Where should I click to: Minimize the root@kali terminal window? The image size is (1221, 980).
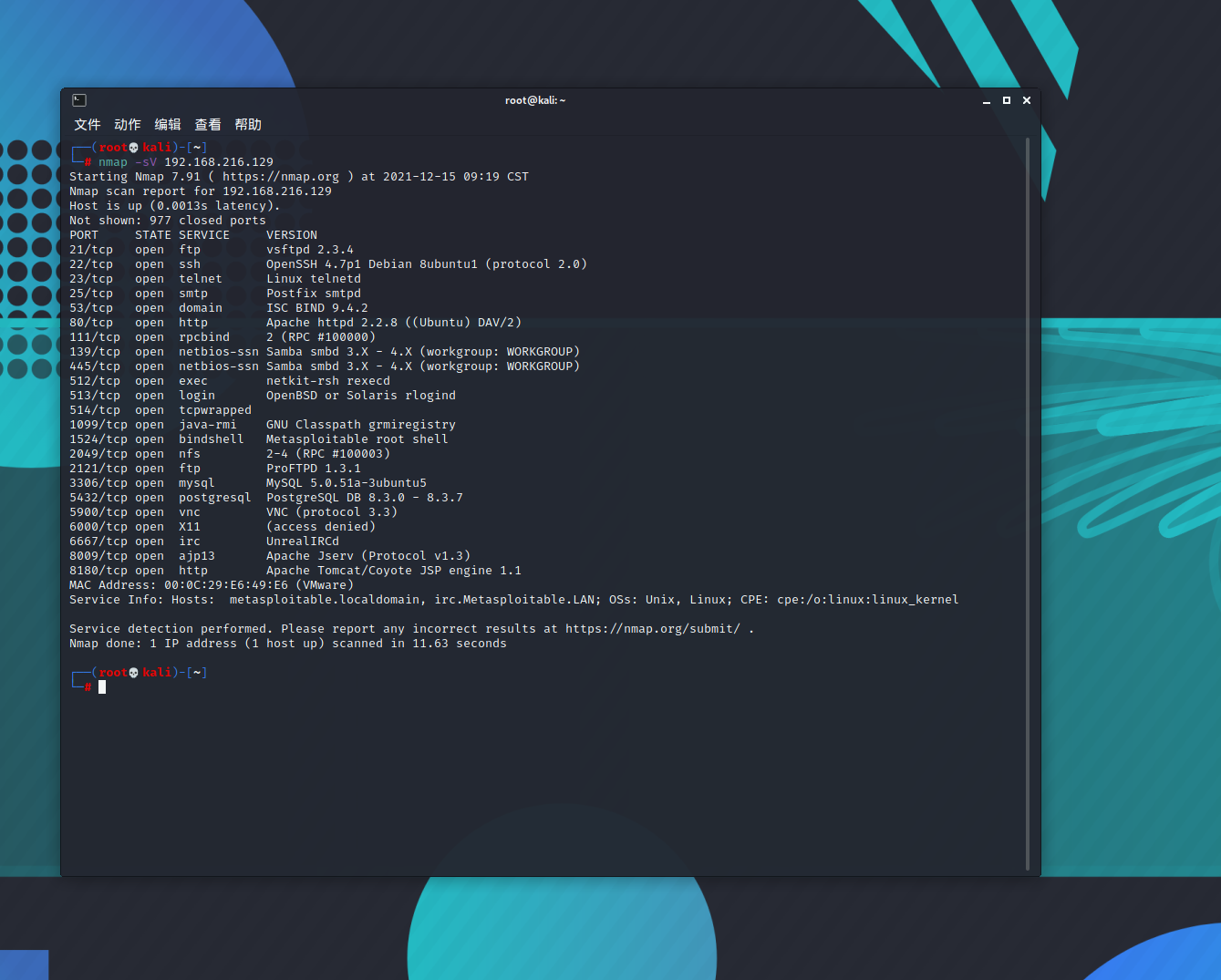coord(987,100)
